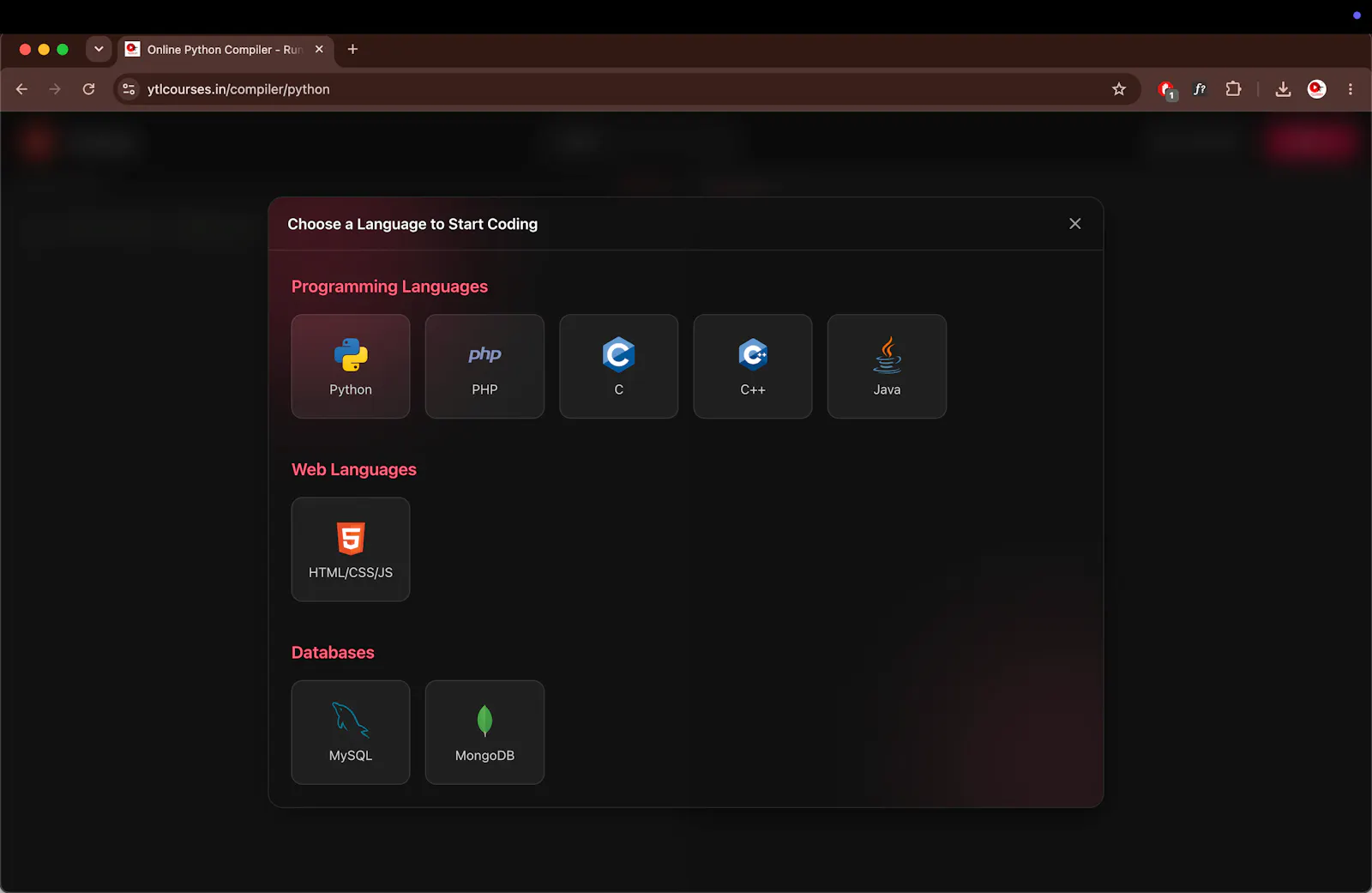Pick the C language card
This screenshot has height=893, width=1372.
tap(618, 366)
